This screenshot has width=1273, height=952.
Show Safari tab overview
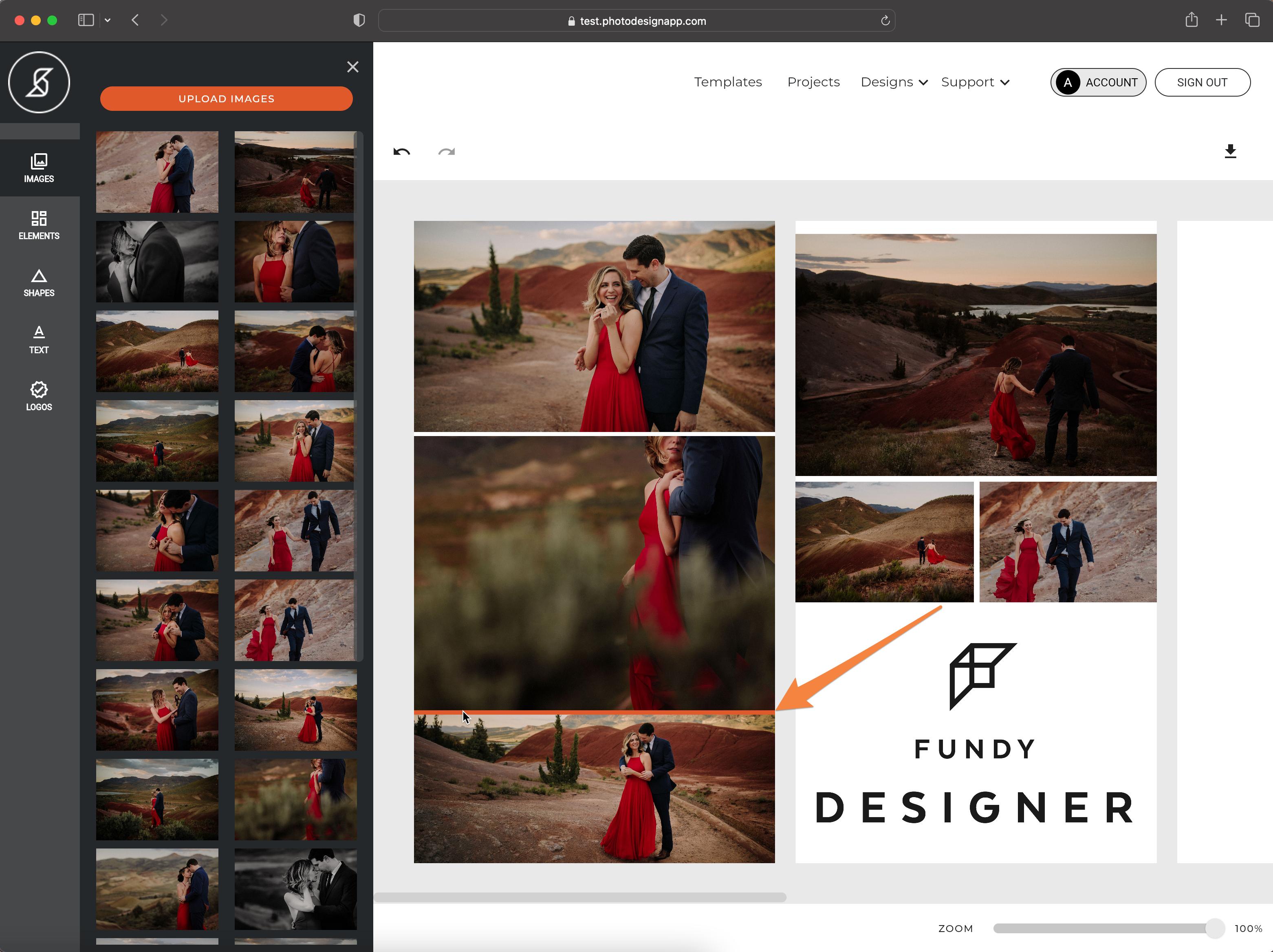point(1252,20)
